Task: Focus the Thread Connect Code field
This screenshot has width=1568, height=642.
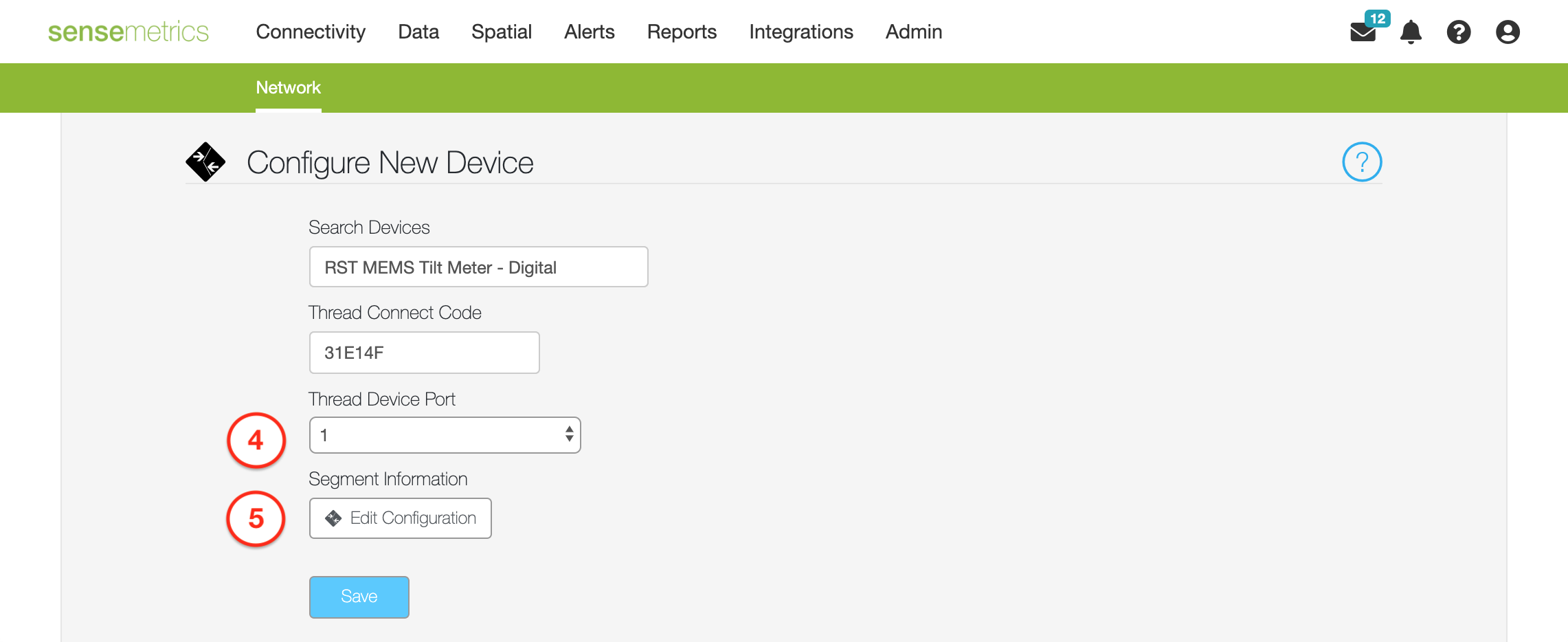Action: pyautogui.click(x=424, y=353)
